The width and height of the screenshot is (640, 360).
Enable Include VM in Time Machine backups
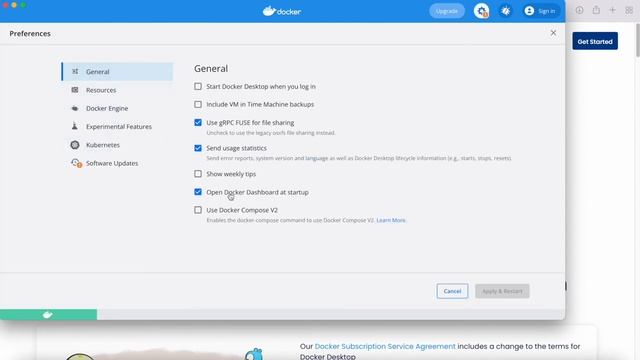(198, 104)
